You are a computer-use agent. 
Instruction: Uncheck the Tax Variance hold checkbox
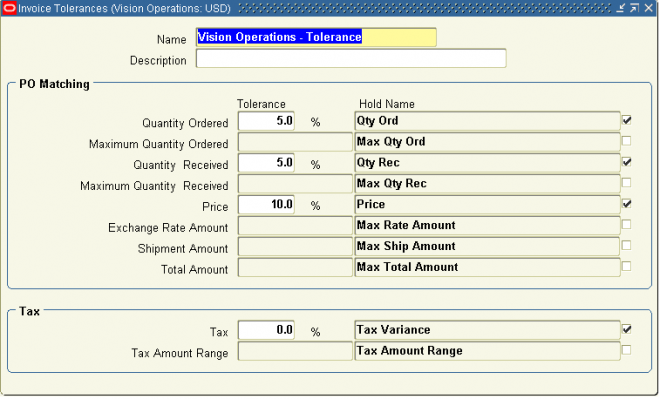627,329
